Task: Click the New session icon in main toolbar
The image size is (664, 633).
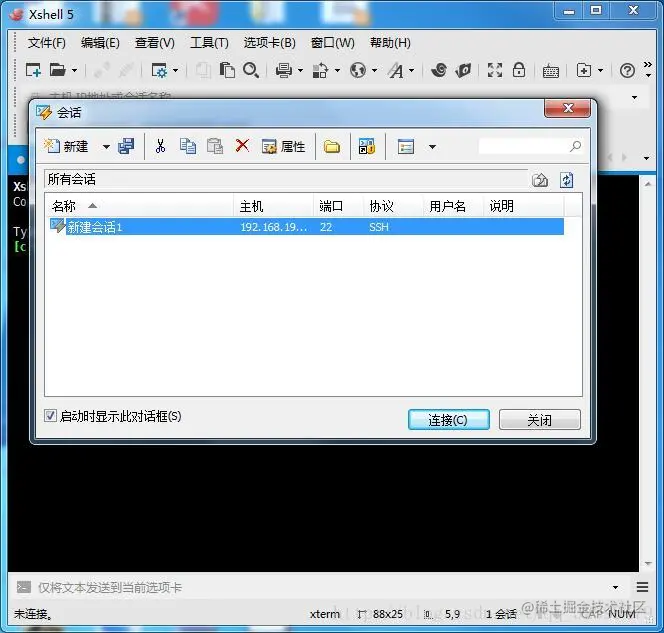Action: [33, 70]
